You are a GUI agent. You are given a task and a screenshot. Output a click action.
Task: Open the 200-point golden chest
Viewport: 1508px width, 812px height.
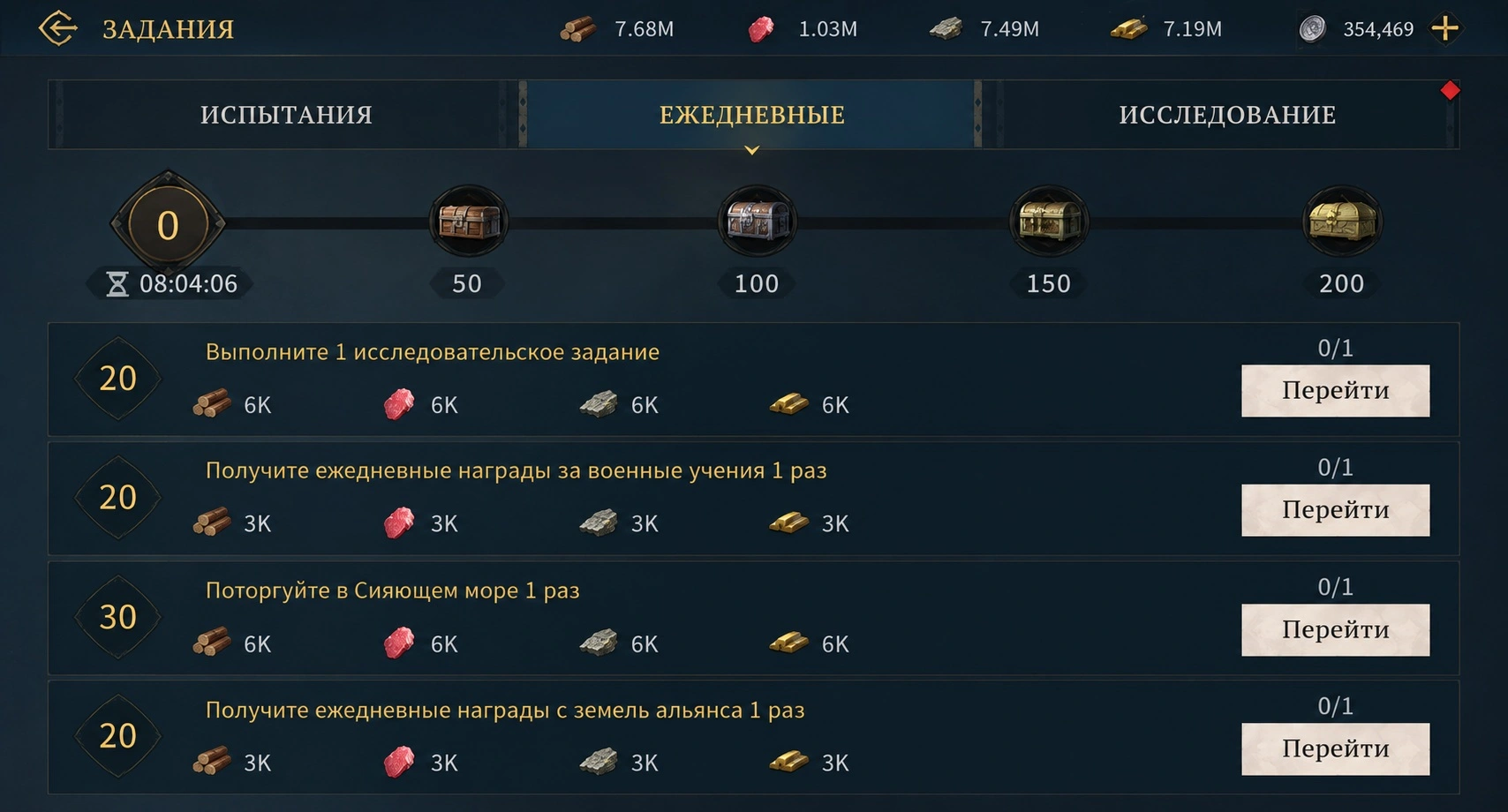pyautogui.click(x=1342, y=221)
